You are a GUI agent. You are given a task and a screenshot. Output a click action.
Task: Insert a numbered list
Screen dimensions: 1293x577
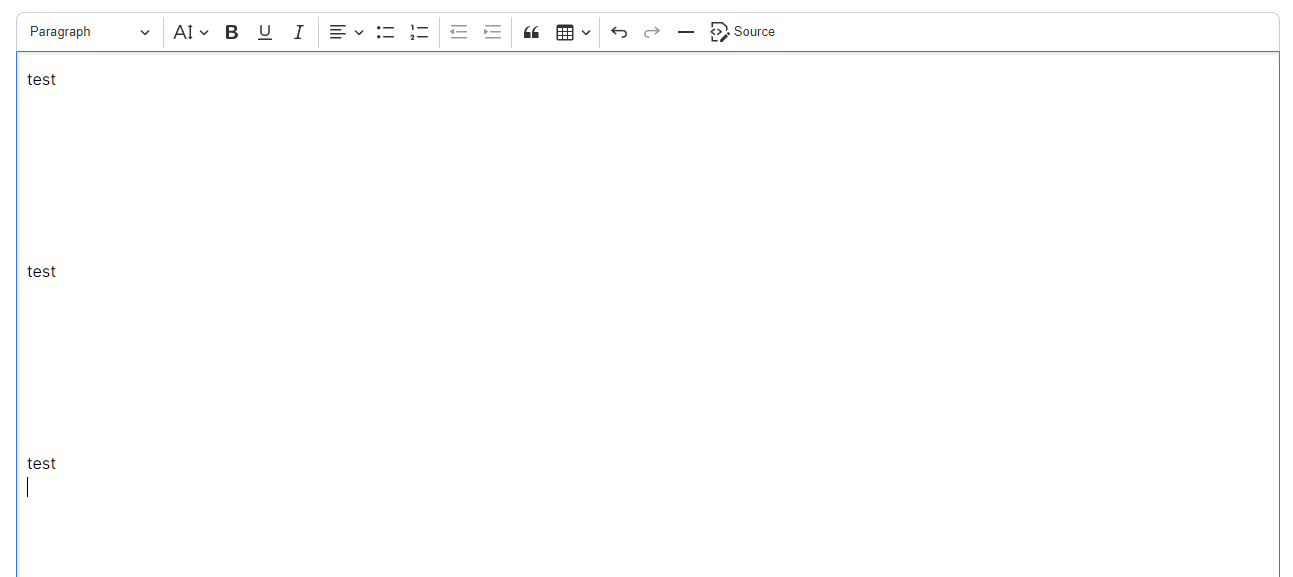[419, 31]
